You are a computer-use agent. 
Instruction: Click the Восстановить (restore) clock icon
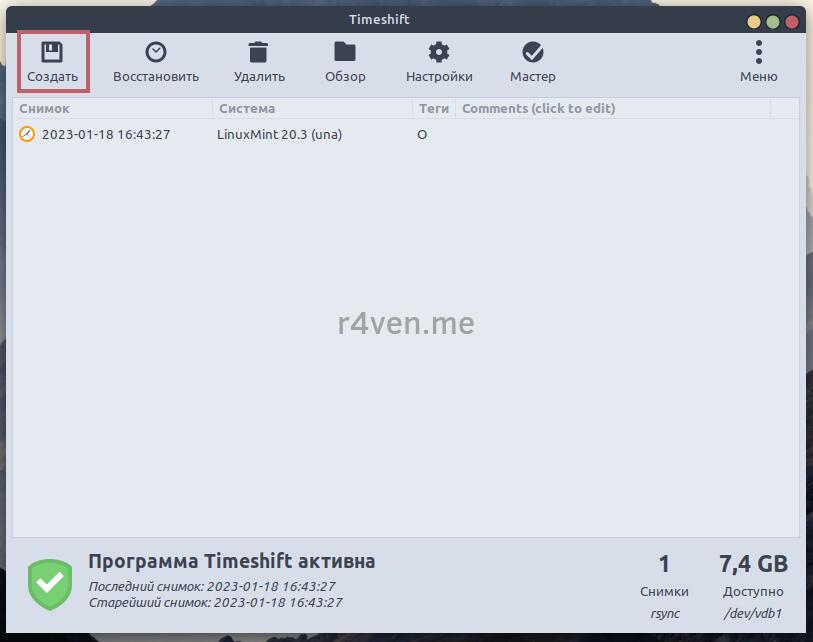click(155, 53)
